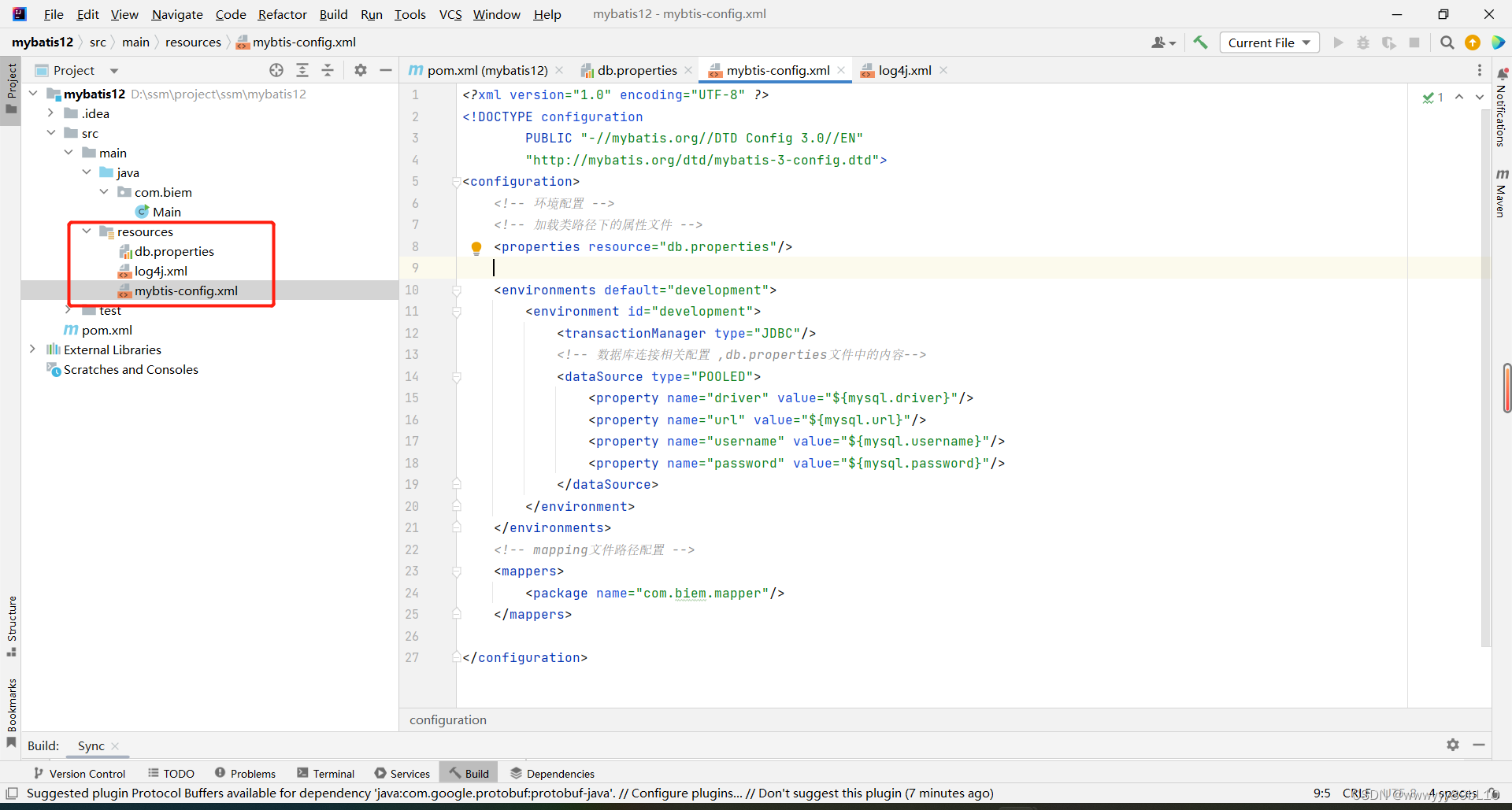Switch to the db.properties editor tab
This screenshot has height=810, width=1512.
(636, 70)
